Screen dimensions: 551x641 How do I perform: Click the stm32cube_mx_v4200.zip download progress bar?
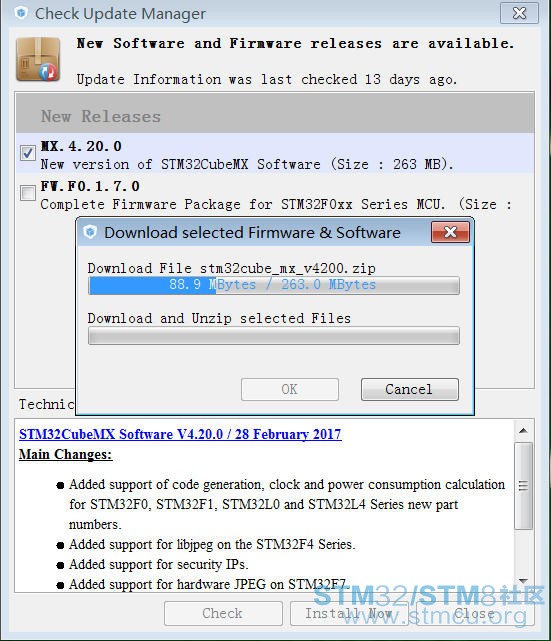(x=274, y=285)
